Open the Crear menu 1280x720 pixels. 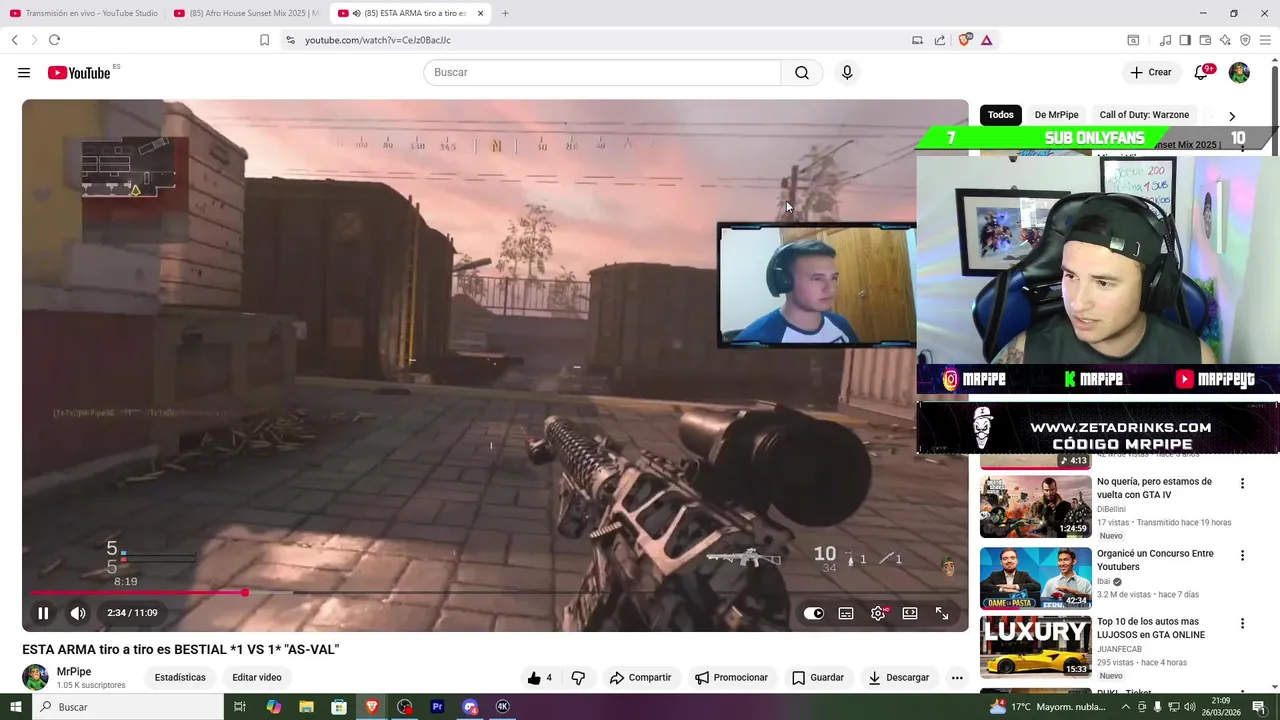coord(1150,72)
